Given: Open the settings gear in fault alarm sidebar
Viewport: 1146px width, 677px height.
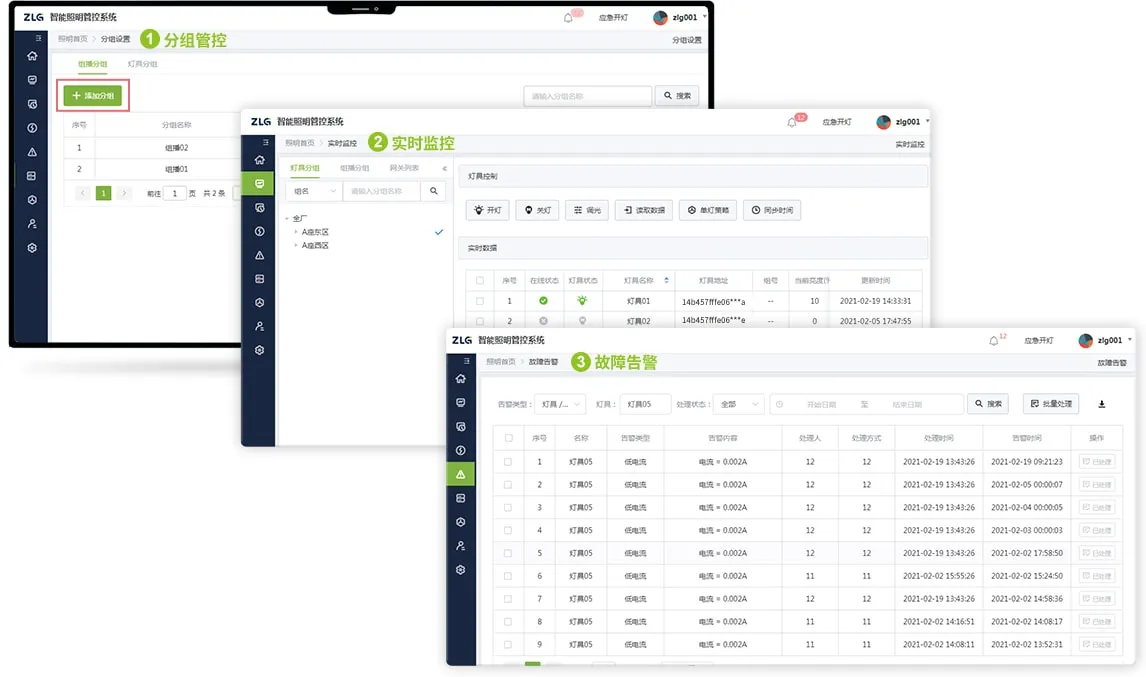Looking at the screenshot, I should [460, 569].
